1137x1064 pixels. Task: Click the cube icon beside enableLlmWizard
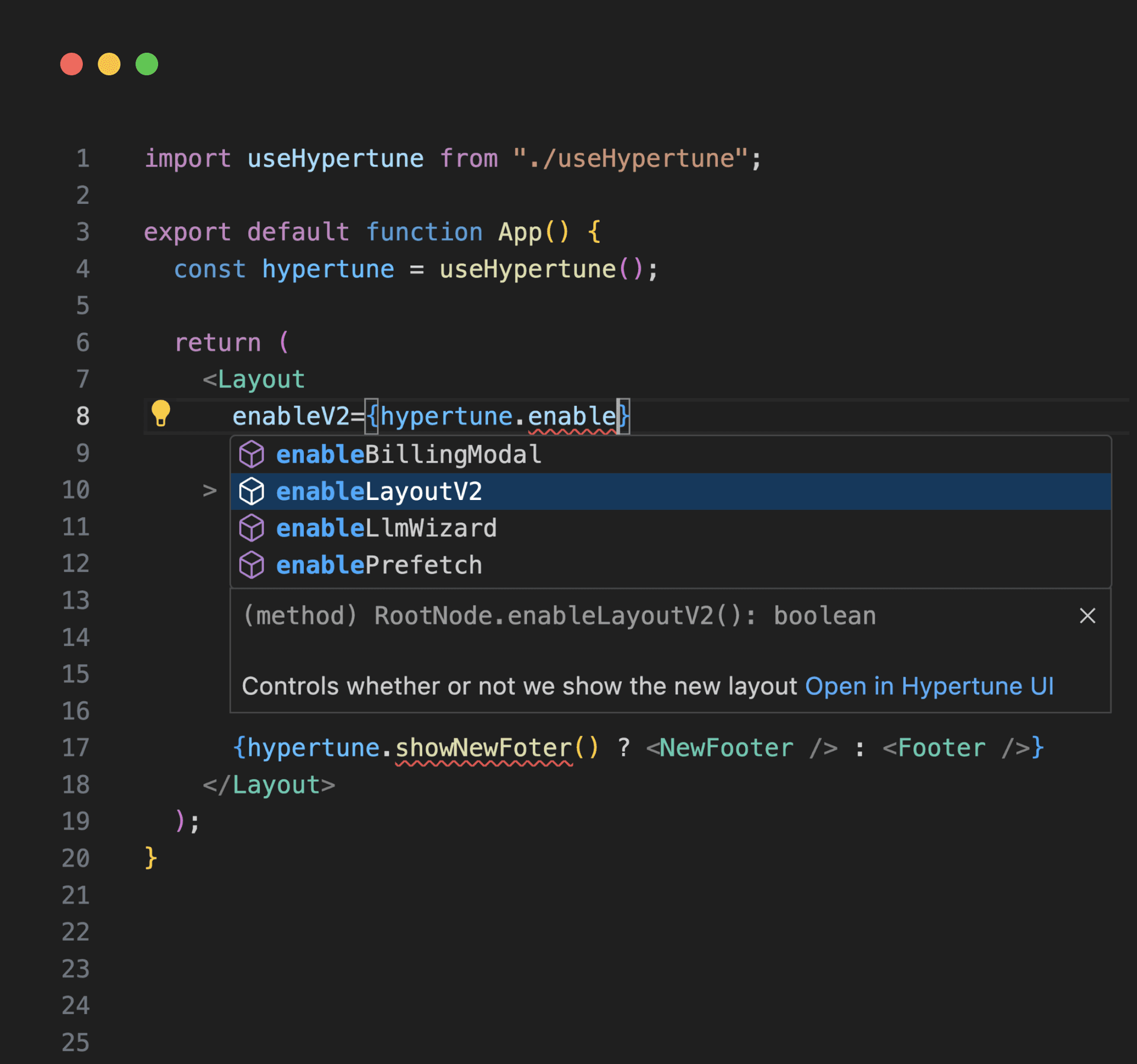click(x=251, y=528)
